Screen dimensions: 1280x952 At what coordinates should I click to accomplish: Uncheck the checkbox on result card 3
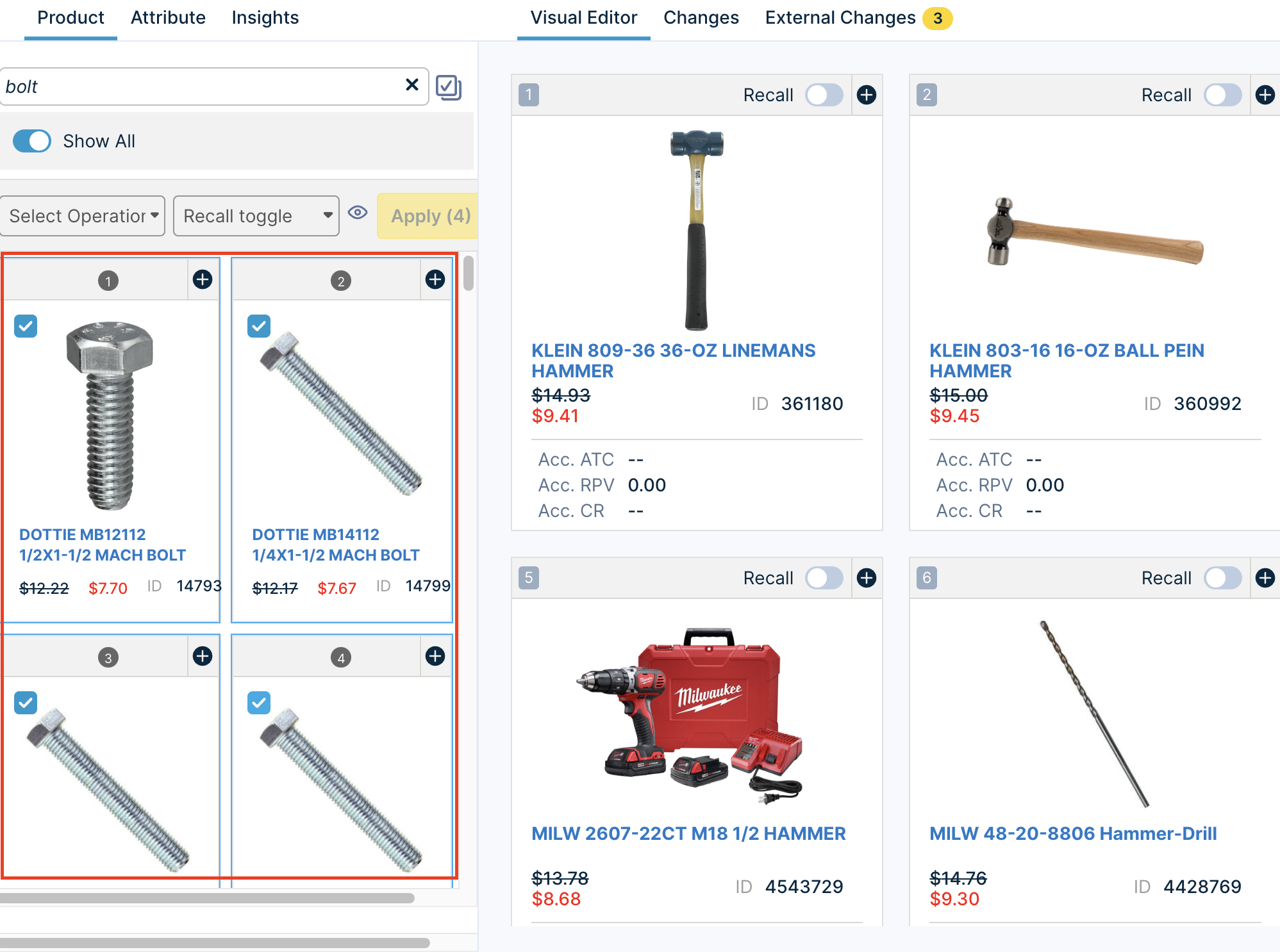(x=26, y=703)
